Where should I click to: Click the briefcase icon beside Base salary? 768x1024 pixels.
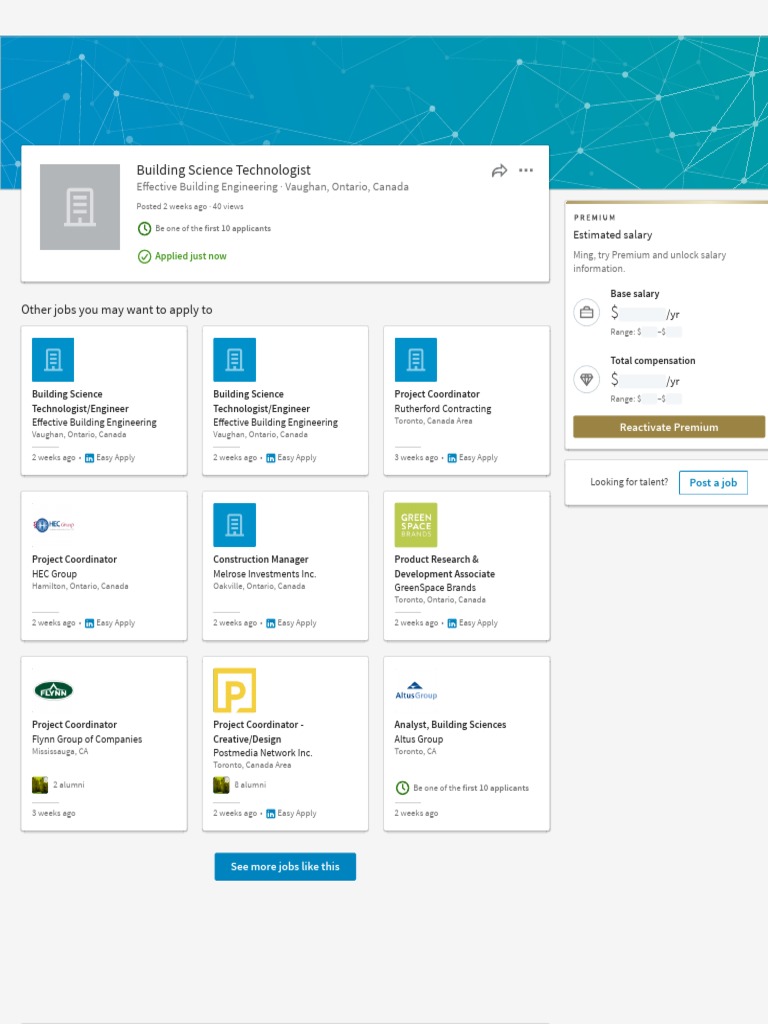(587, 313)
